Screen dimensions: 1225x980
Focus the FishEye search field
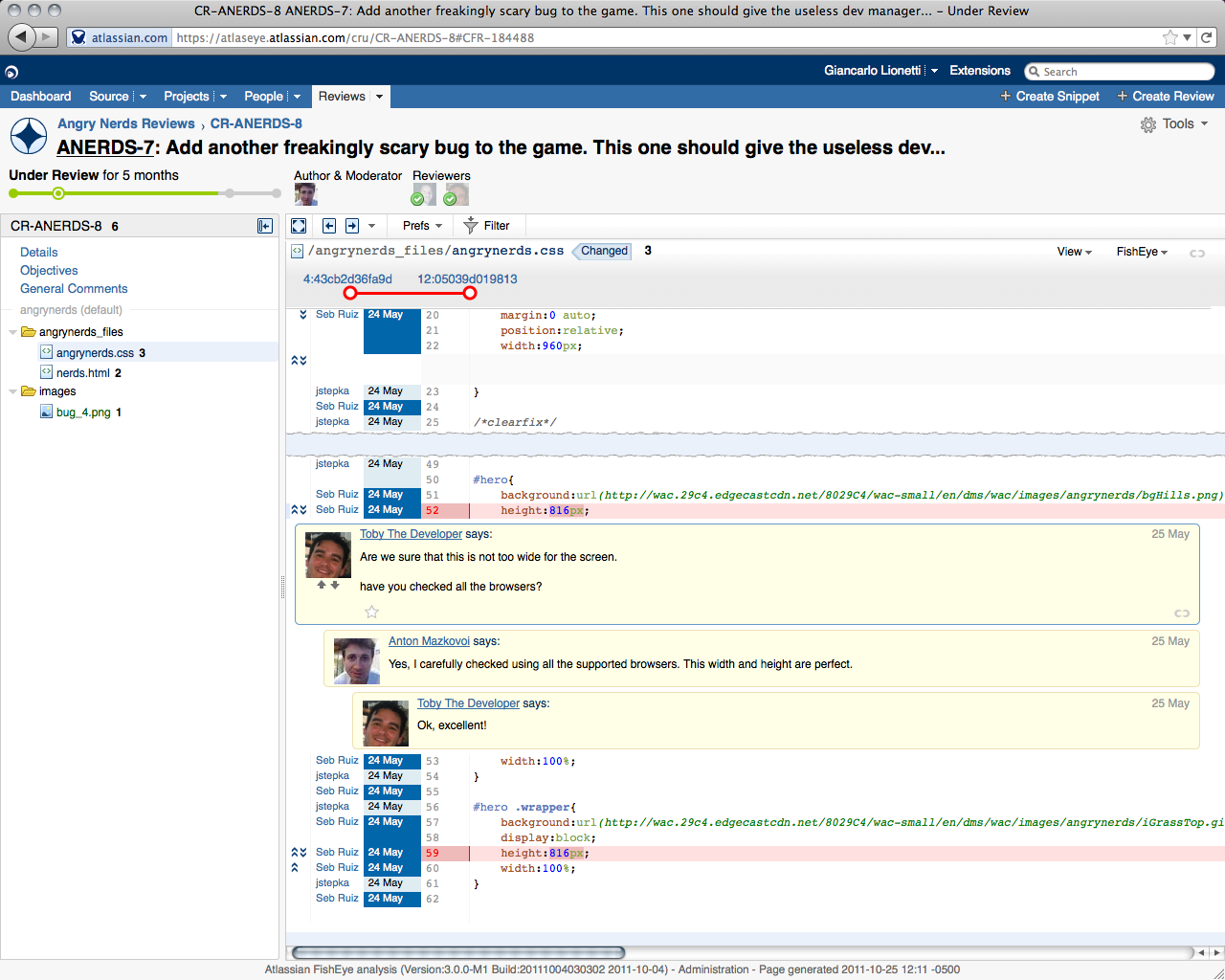1120,72
